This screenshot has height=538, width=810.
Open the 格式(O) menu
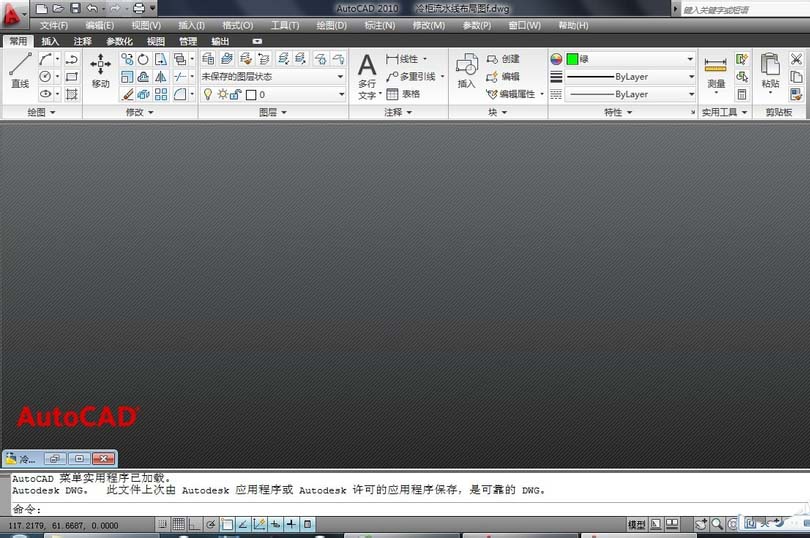(238, 25)
